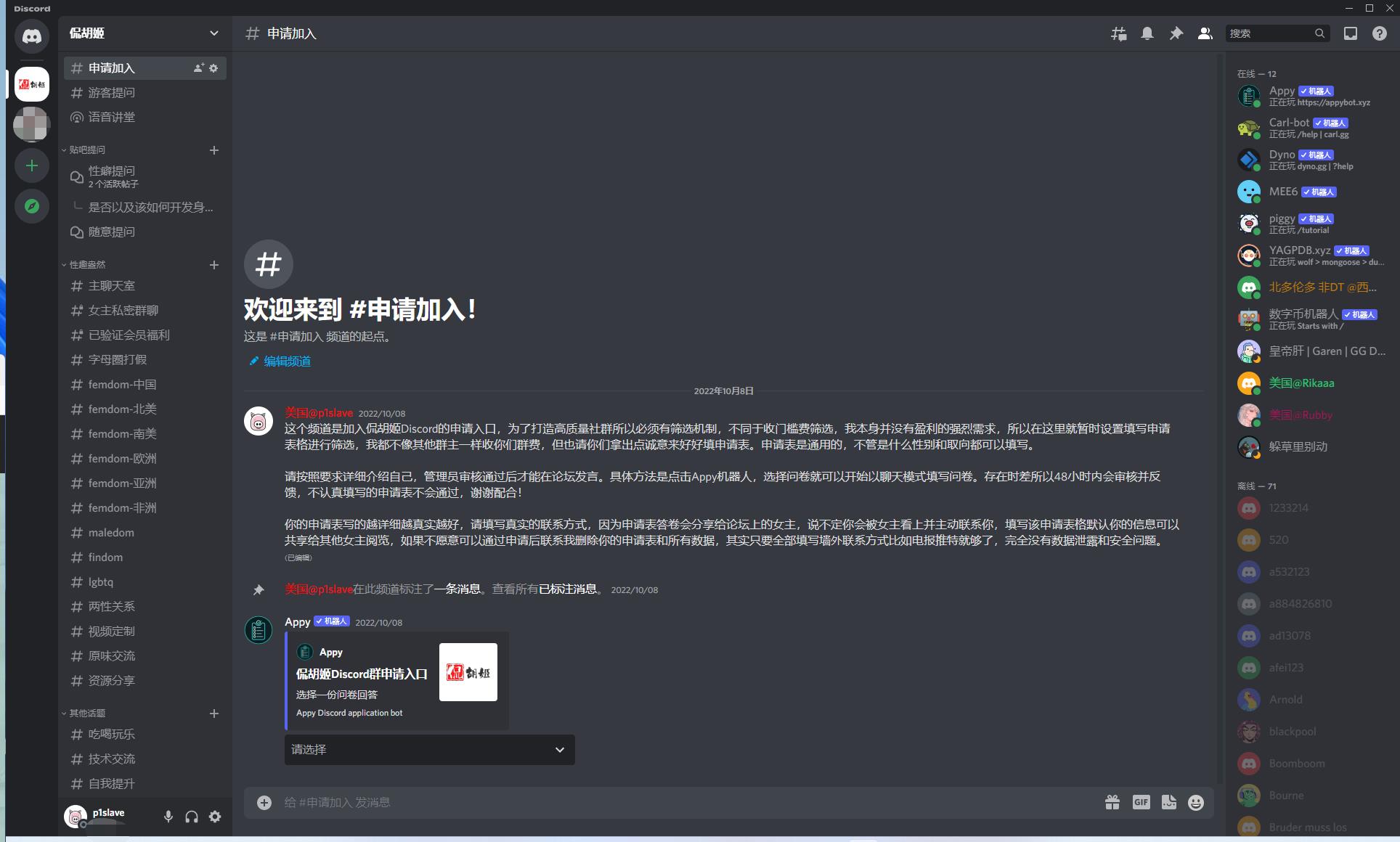This screenshot has width=1400, height=842.
Task: Mute microphone in user panel
Action: click(x=168, y=817)
